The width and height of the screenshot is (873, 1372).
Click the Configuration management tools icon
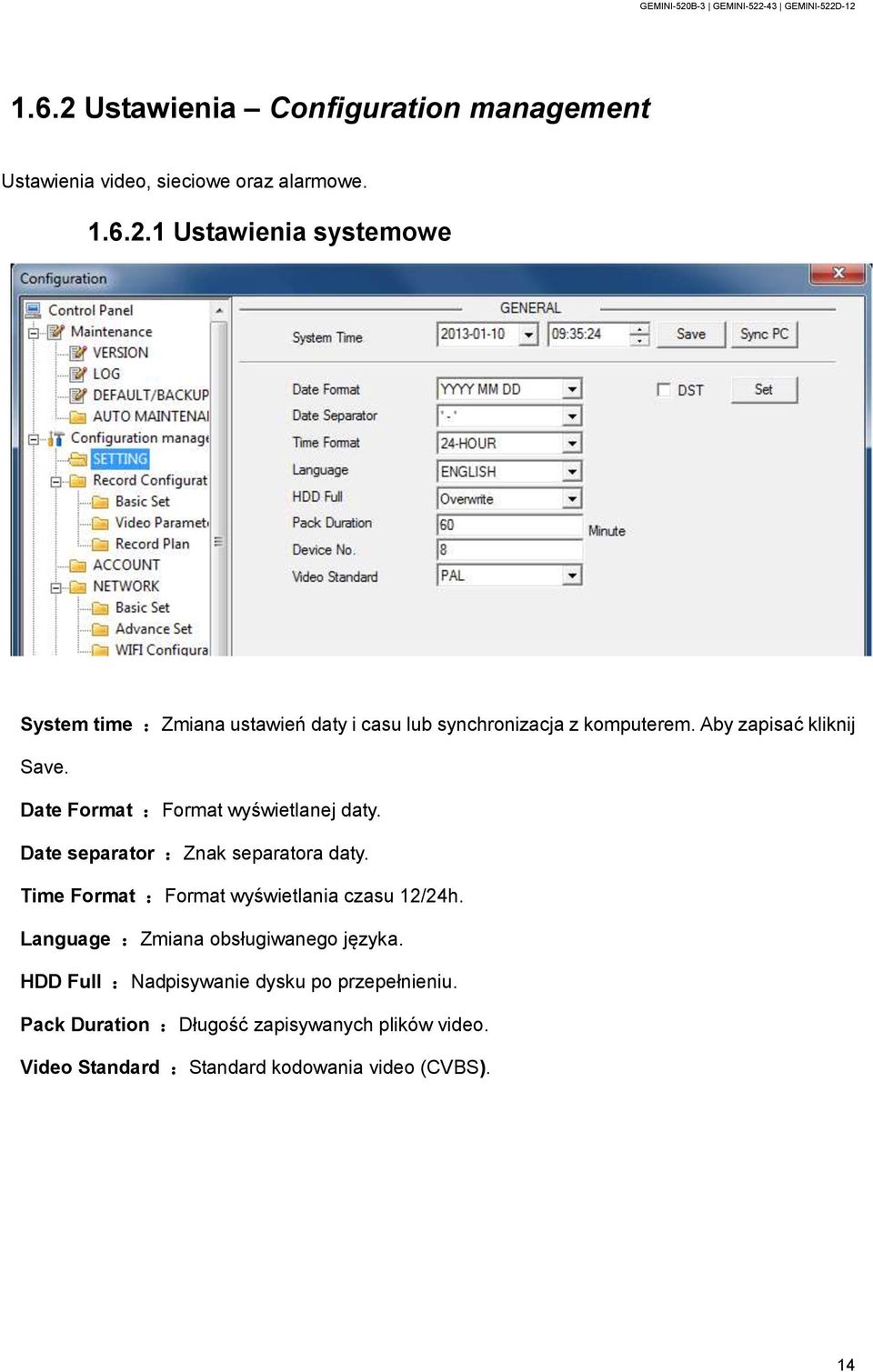point(56,437)
